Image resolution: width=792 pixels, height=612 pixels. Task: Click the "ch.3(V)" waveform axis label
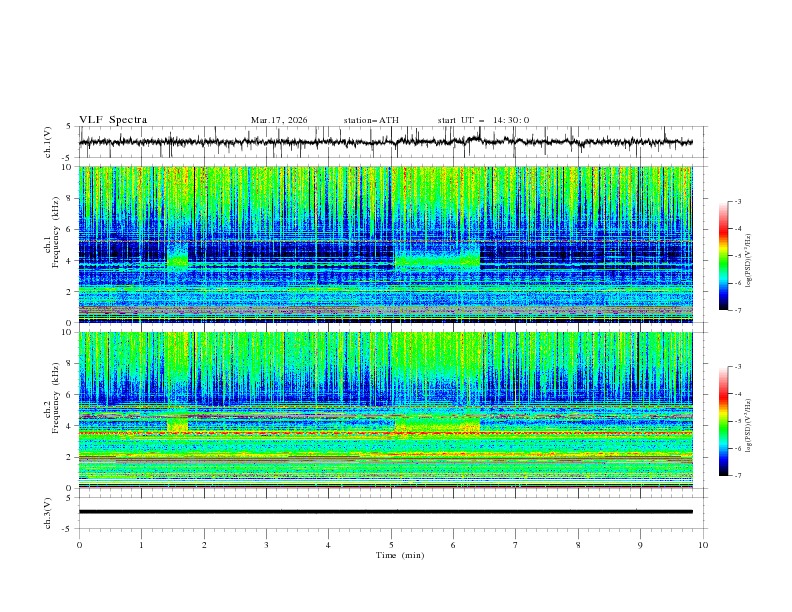48,513
